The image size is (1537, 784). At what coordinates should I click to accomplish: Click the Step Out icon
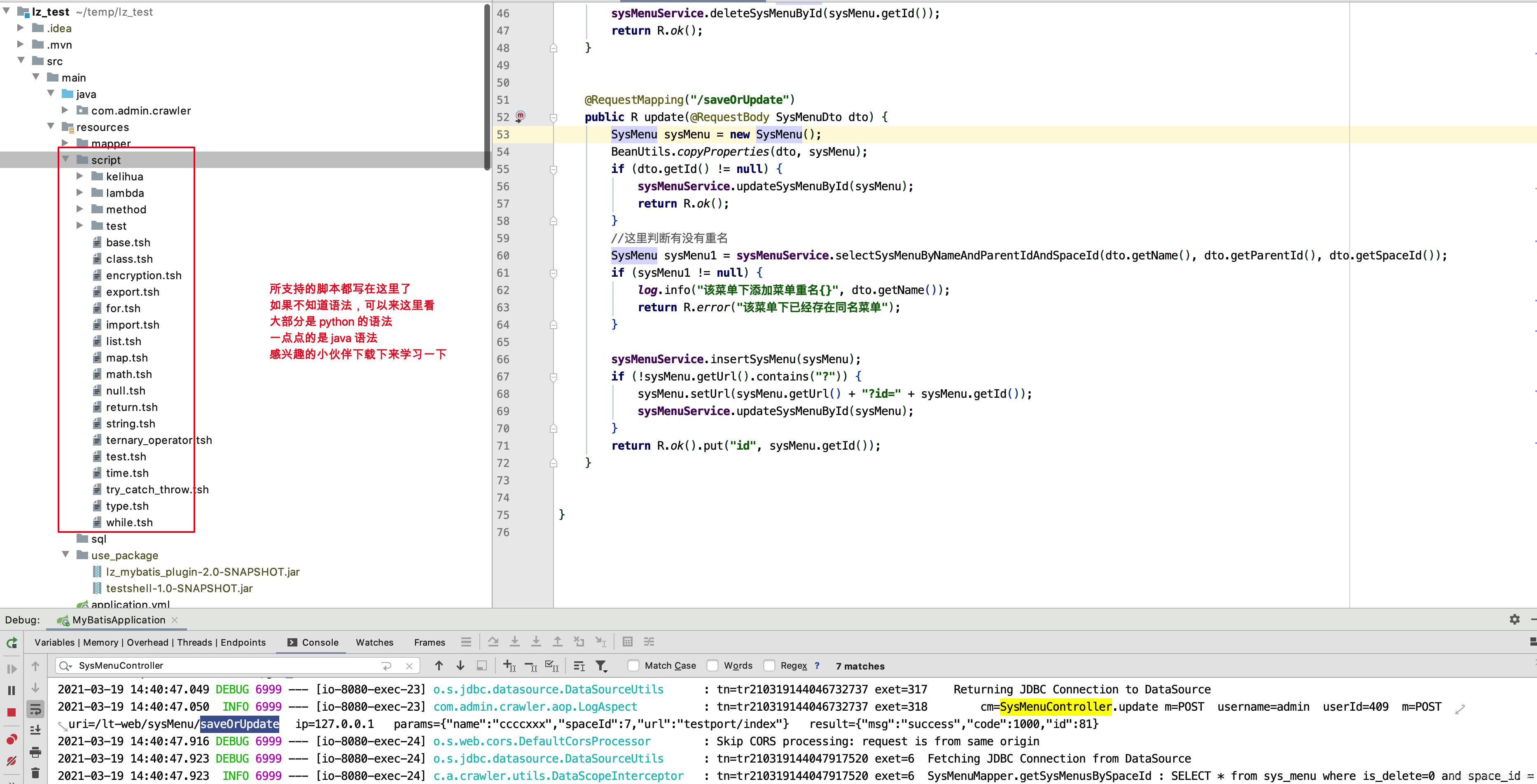click(x=557, y=642)
